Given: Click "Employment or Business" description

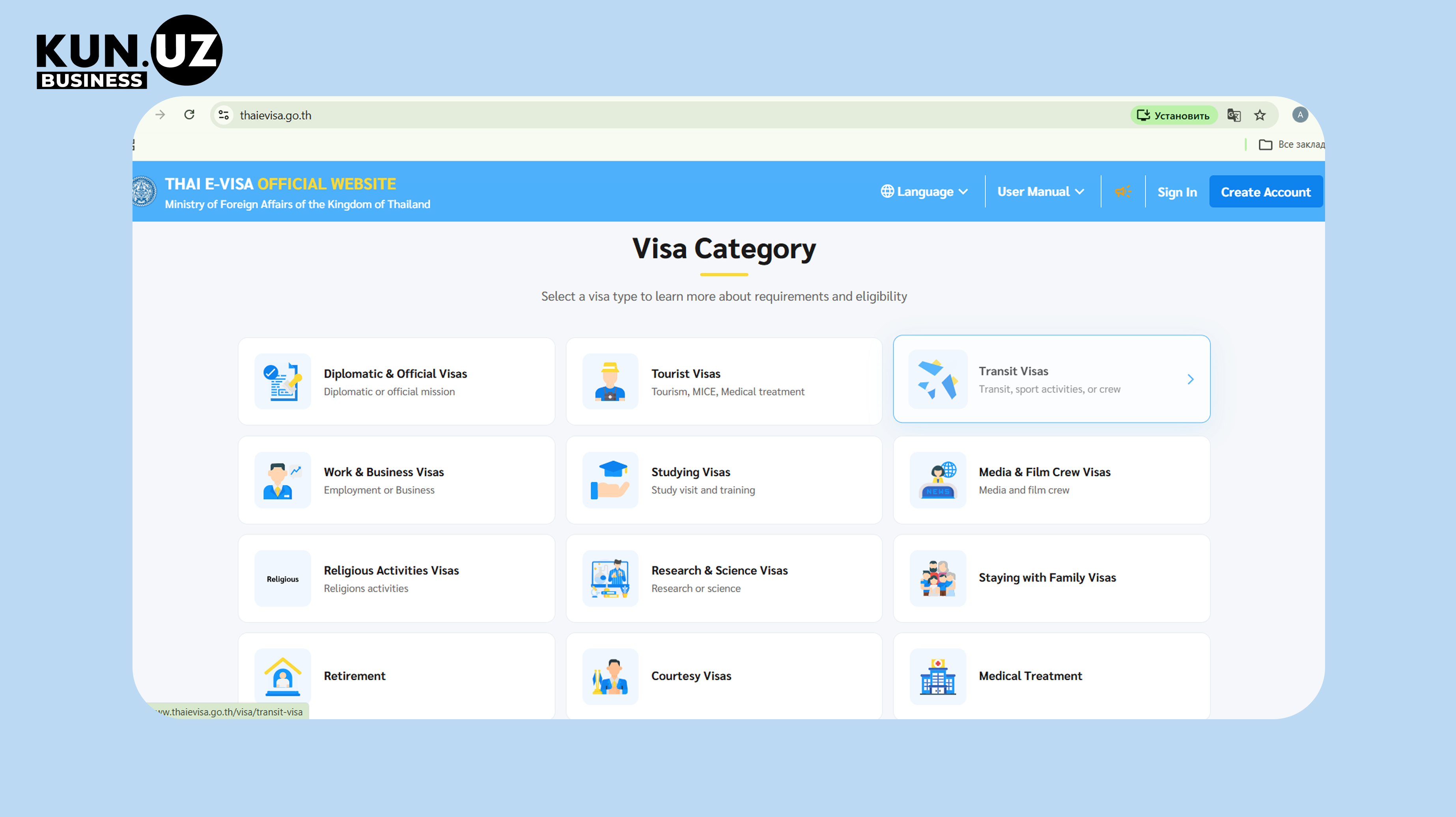Looking at the screenshot, I should click(379, 490).
